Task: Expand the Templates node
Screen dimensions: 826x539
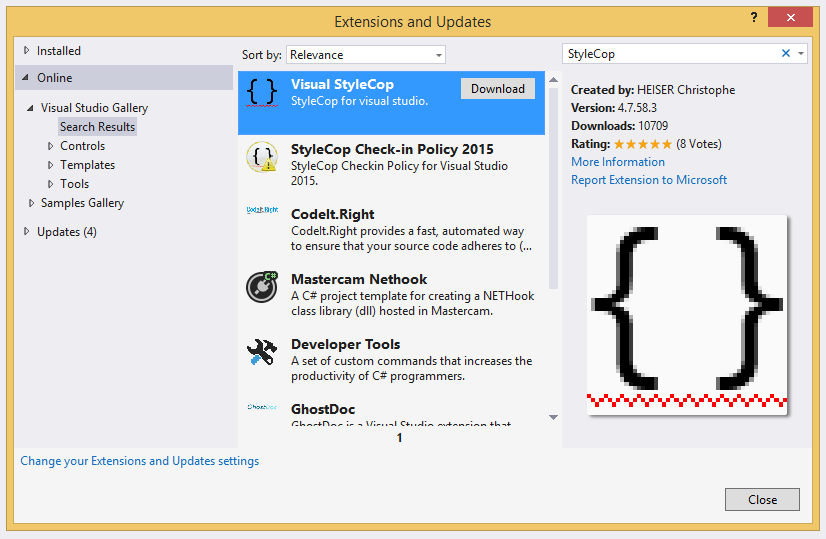Action: click(51, 165)
